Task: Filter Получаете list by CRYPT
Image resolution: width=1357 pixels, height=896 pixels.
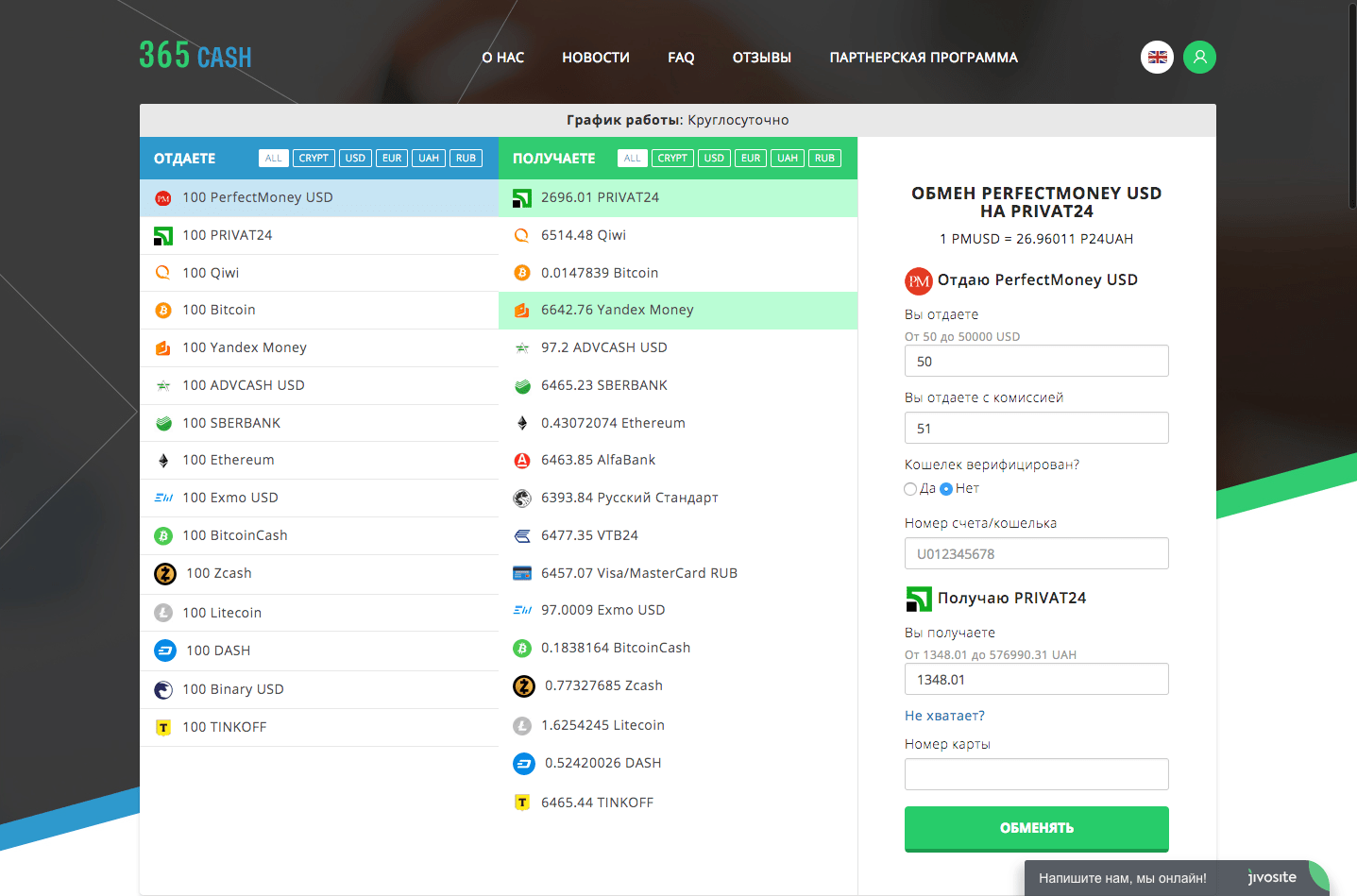Action: pyautogui.click(x=672, y=159)
